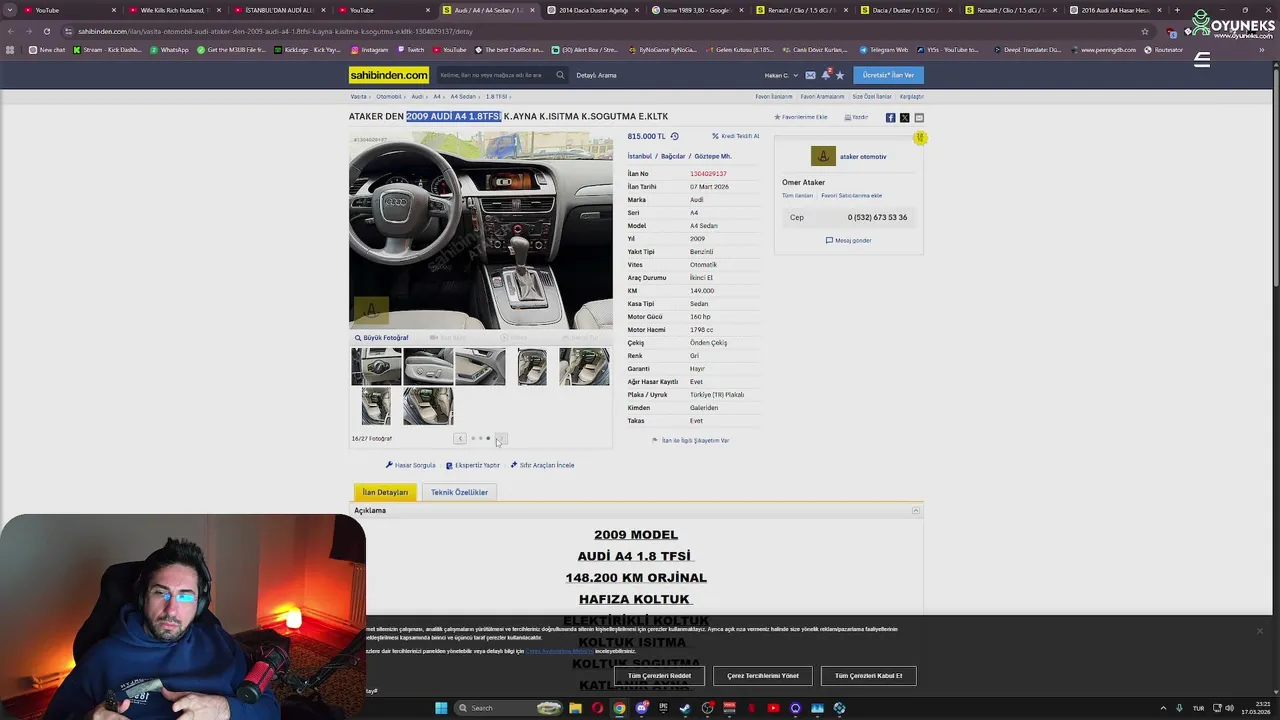Click Kredi Teklifi Al link
Image resolution: width=1280 pixels, height=720 pixels.
coord(735,136)
